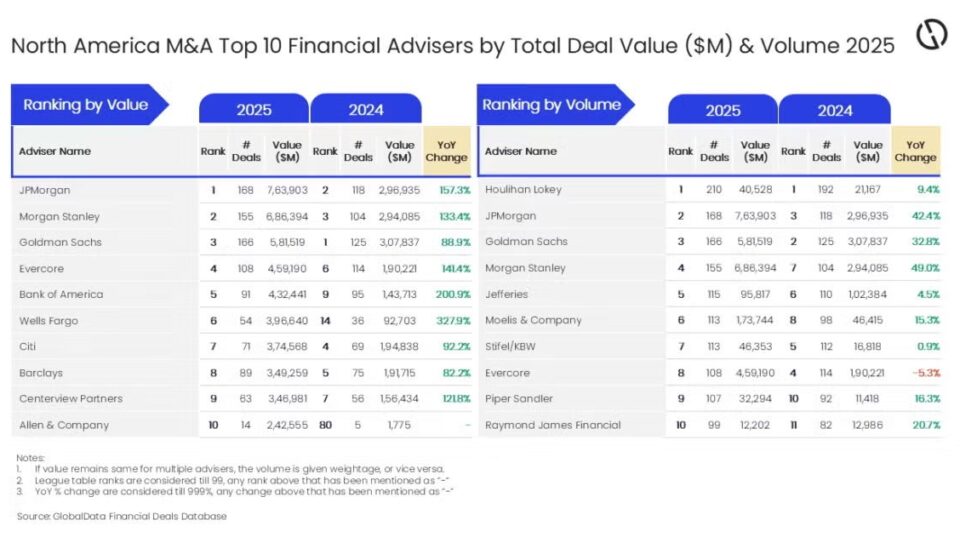Select the Stifel/KBW adviser name

pyautogui.click(x=509, y=346)
